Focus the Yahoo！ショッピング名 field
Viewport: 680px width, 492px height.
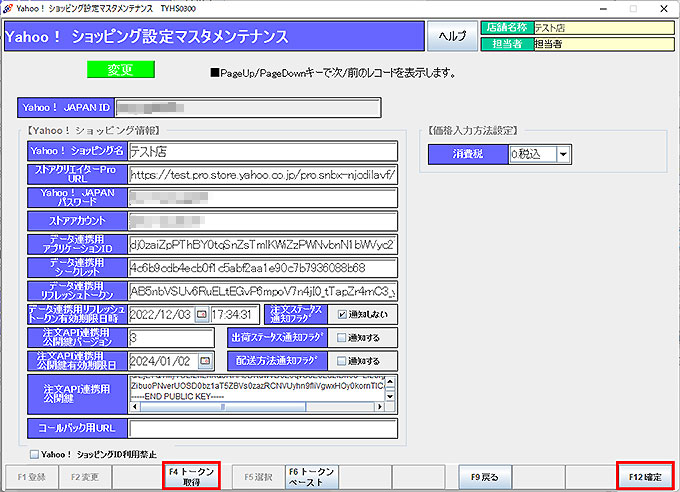click(x=263, y=151)
